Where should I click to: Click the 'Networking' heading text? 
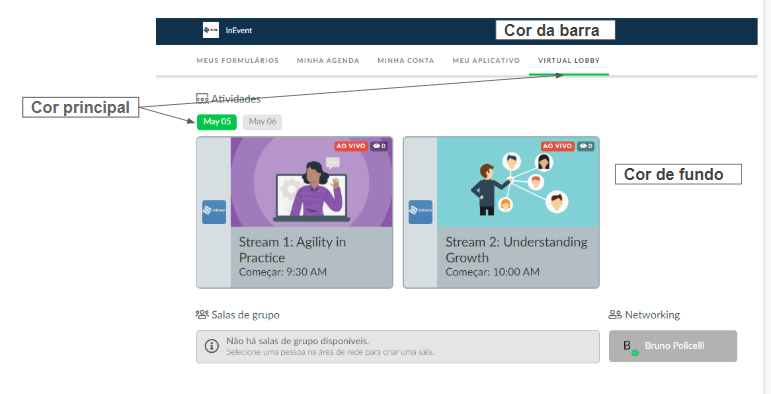tap(652, 315)
